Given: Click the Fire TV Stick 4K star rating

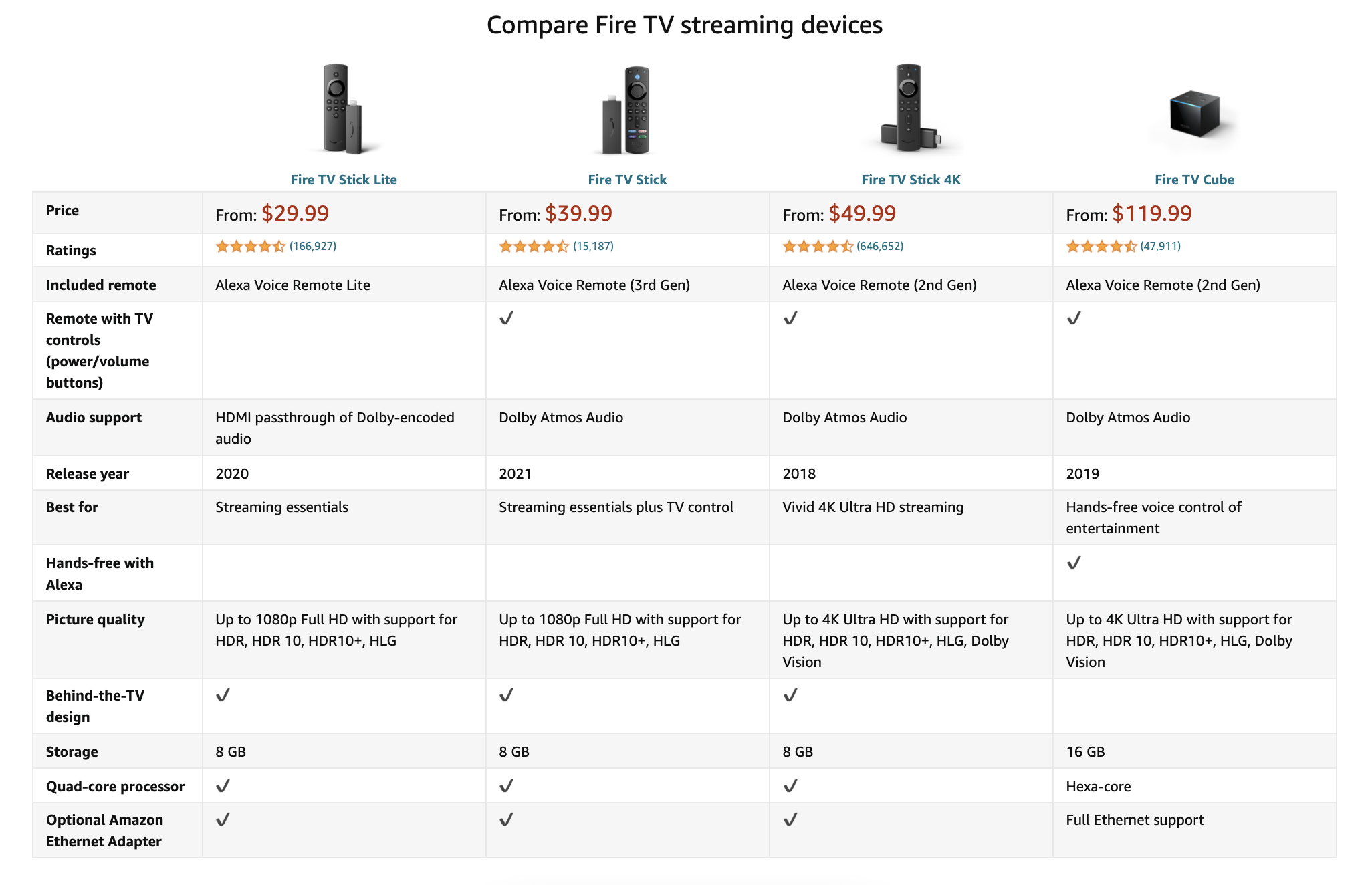Looking at the screenshot, I should click(817, 247).
